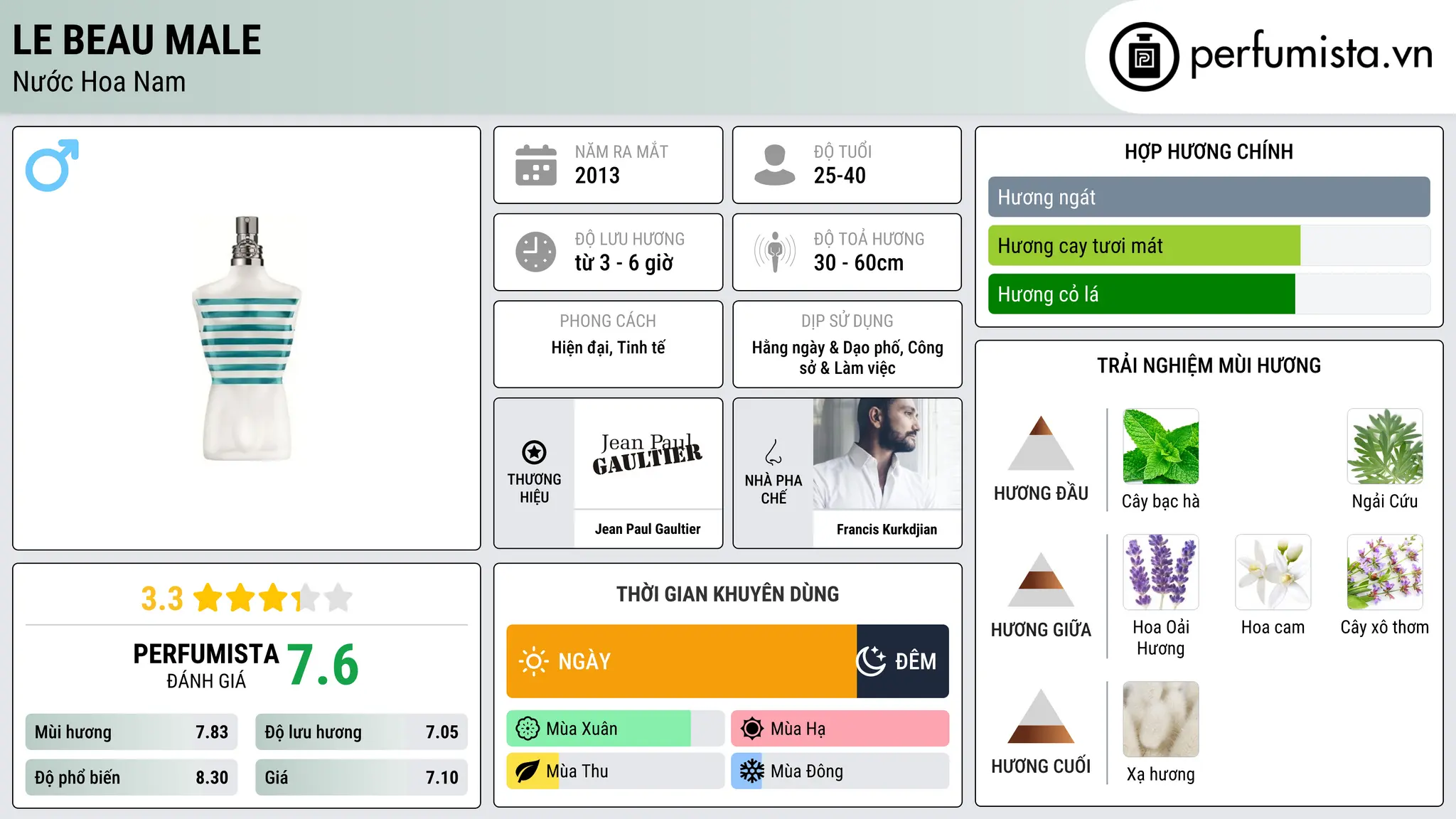The height and width of the screenshot is (819, 1456).
Task: Click the THỜI GIAN KHUYÊN DÙNG heading
Action: tap(727, 594)
